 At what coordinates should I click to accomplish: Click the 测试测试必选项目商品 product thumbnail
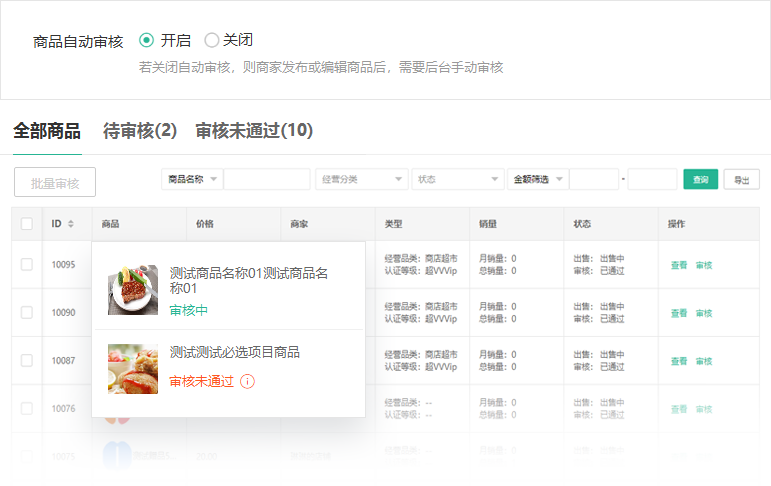(x=133, y=369)
